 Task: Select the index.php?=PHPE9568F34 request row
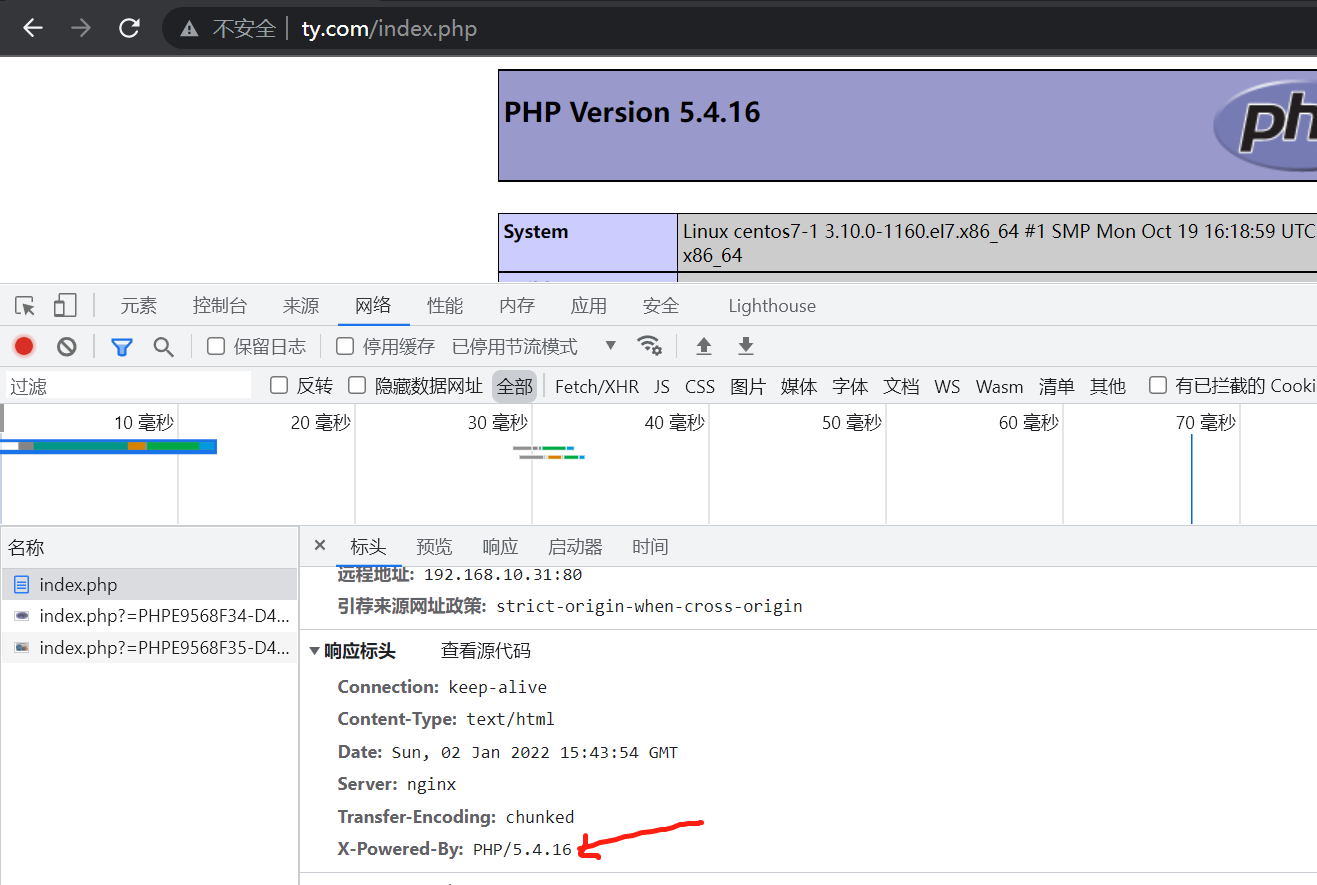[x=149, y=616]
